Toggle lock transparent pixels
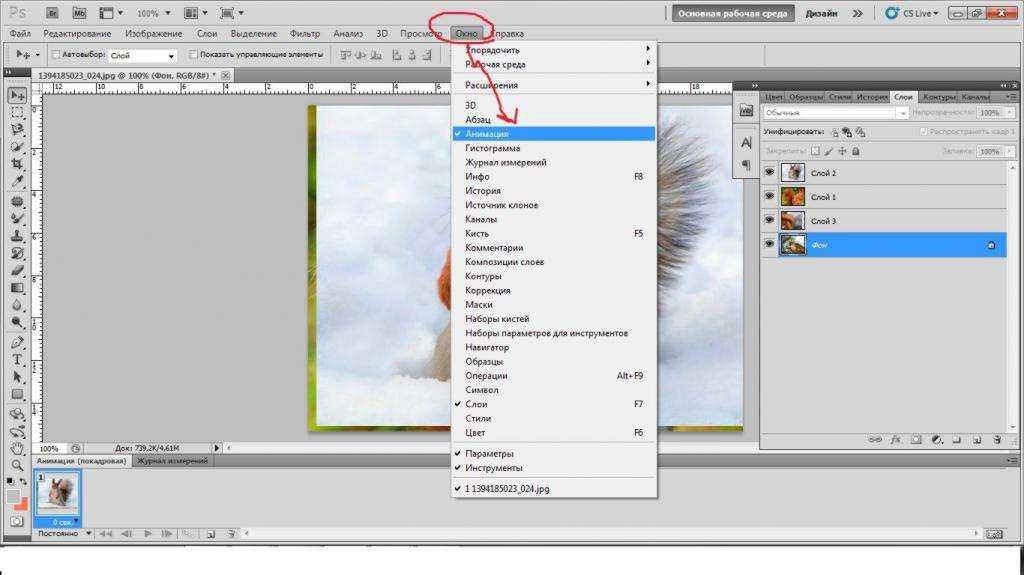The image size is (1024, 575). point(815,151)
